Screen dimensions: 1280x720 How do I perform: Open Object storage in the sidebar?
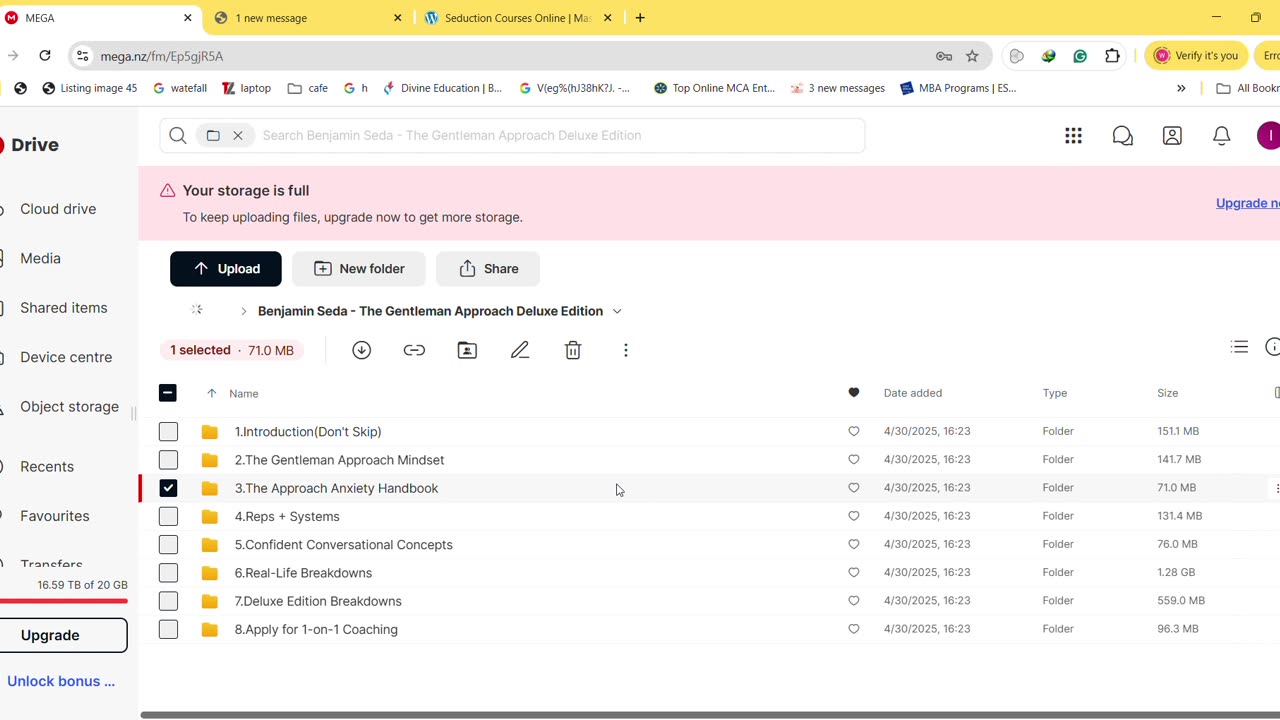pyautogui.click(x=69, y=407)
